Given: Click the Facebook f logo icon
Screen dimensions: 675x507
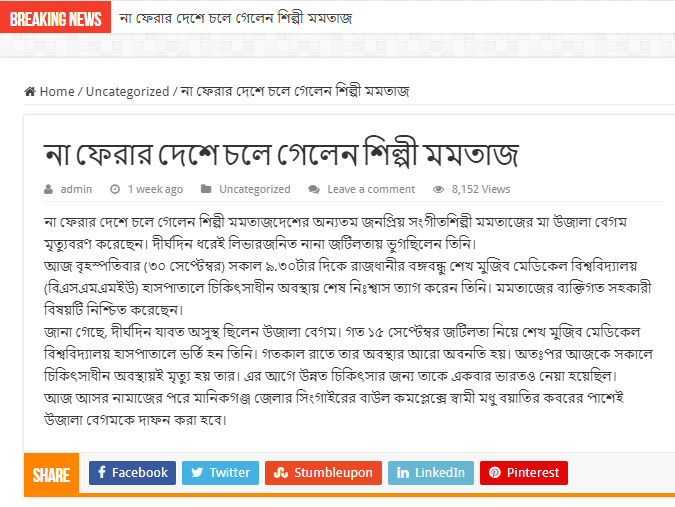Looking at the screenshot, I should 102,473.
